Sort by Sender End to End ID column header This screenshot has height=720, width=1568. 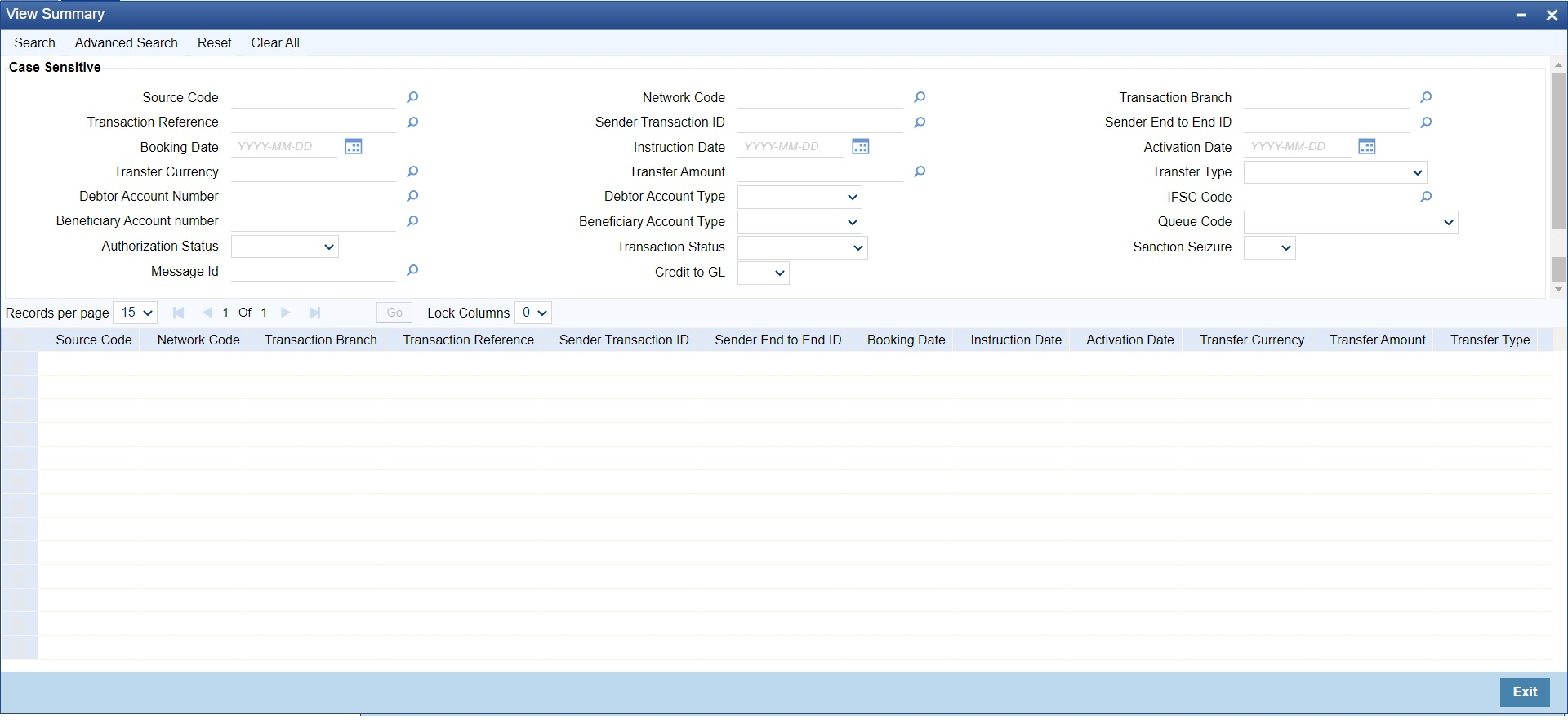(778, 340)
